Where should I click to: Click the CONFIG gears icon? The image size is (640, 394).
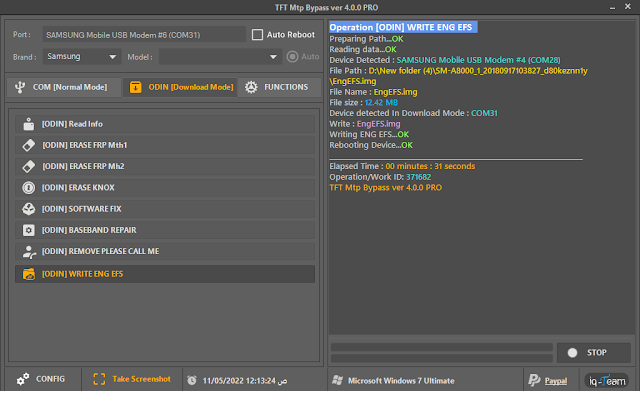23,379
